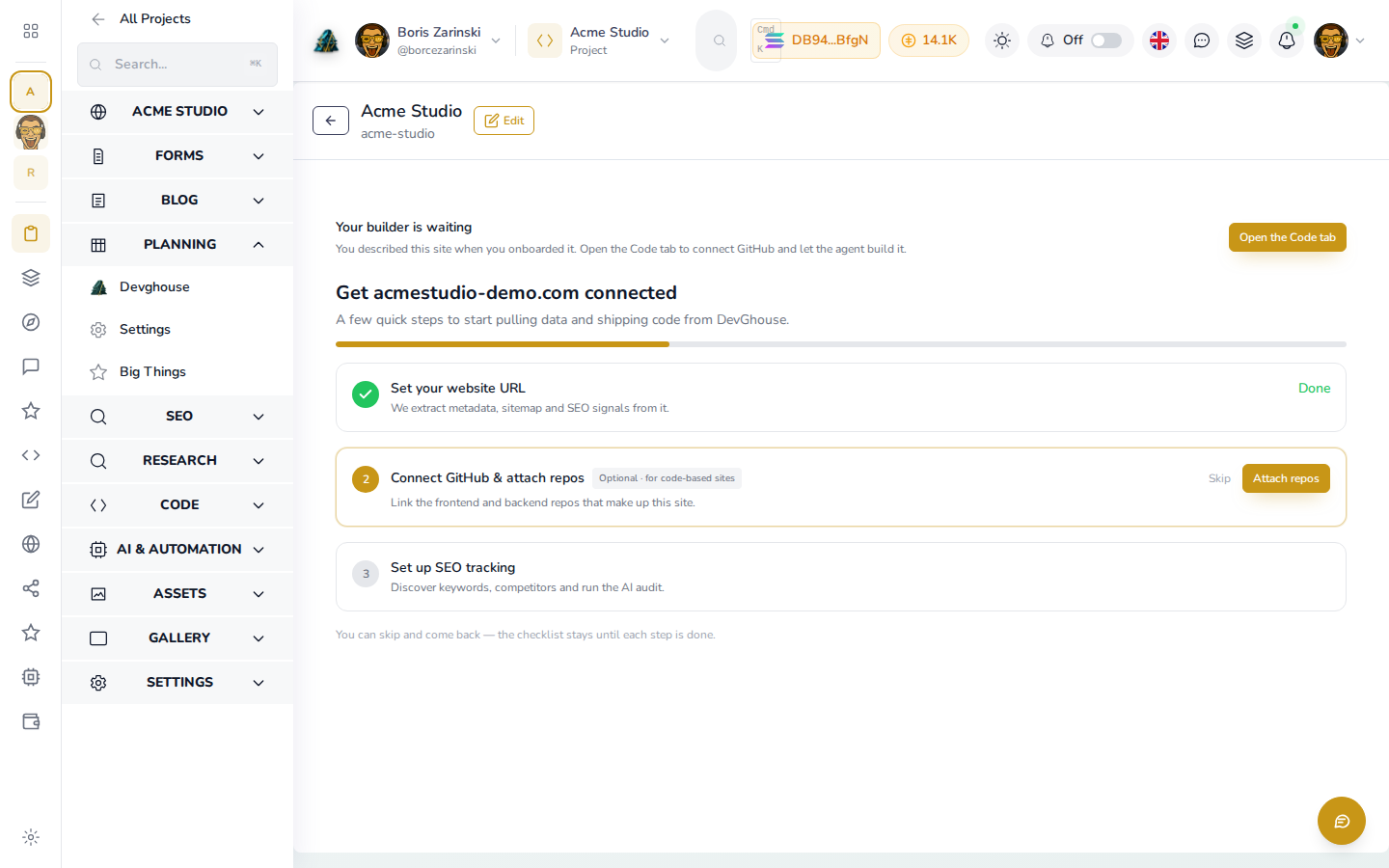Toggle the Off notification switch

point(1106,41)
